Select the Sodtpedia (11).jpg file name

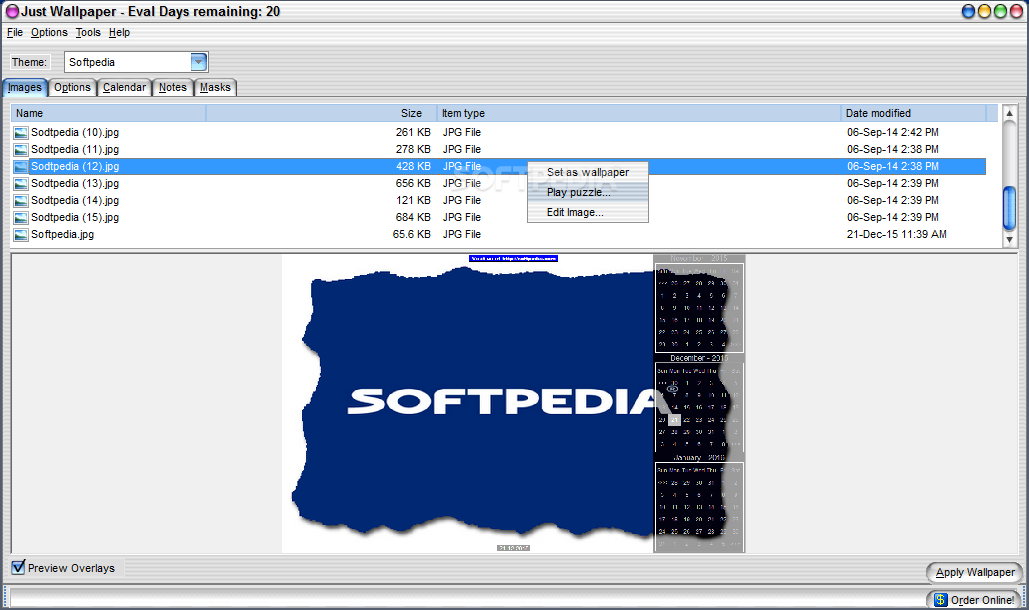click(75, 150)
